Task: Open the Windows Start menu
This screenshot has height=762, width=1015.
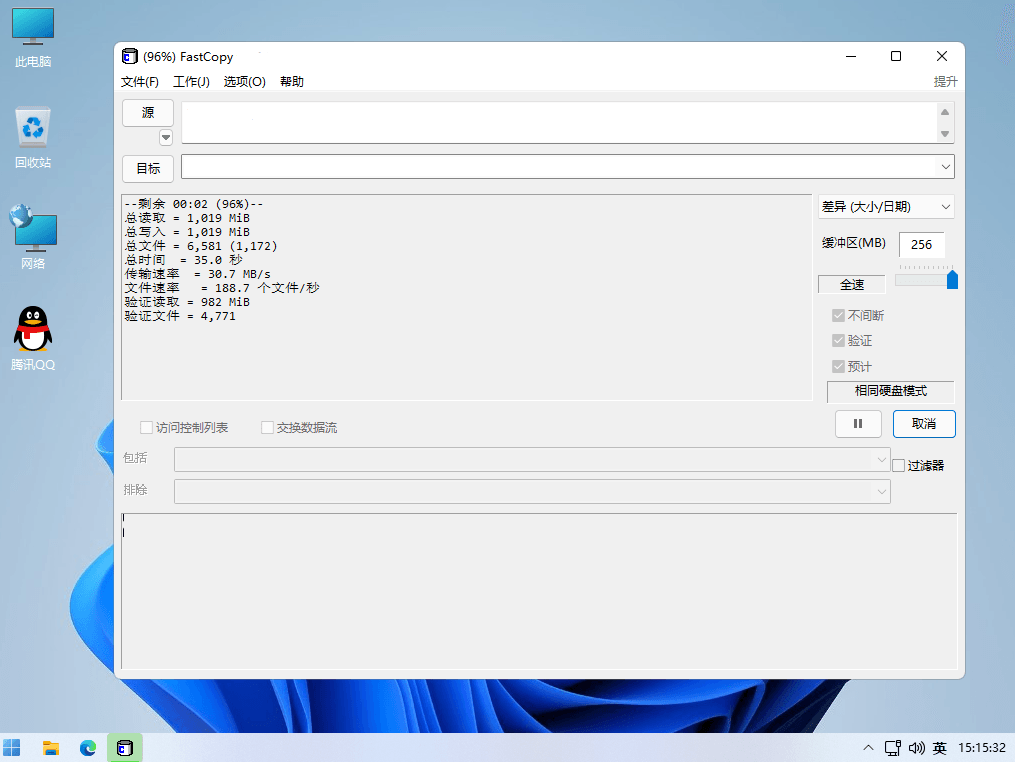Action: (12, 748)
